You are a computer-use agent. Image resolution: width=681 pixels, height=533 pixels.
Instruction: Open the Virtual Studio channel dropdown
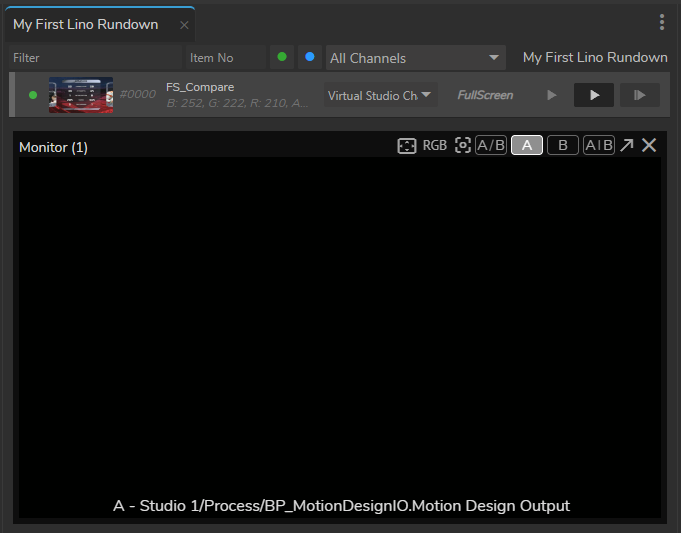(x=380, y=95)
